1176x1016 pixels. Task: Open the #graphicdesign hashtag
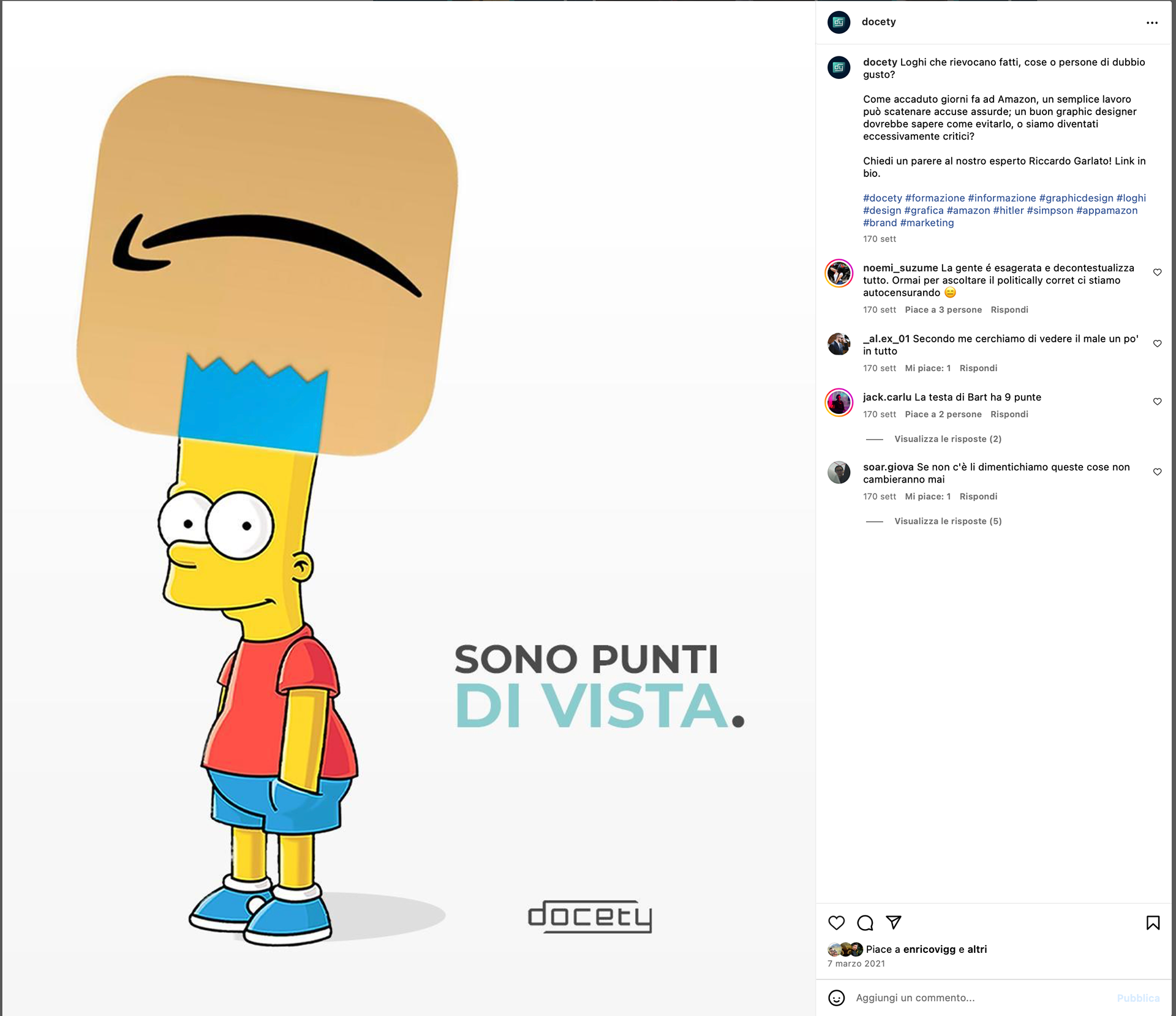tap(1076, 198)
